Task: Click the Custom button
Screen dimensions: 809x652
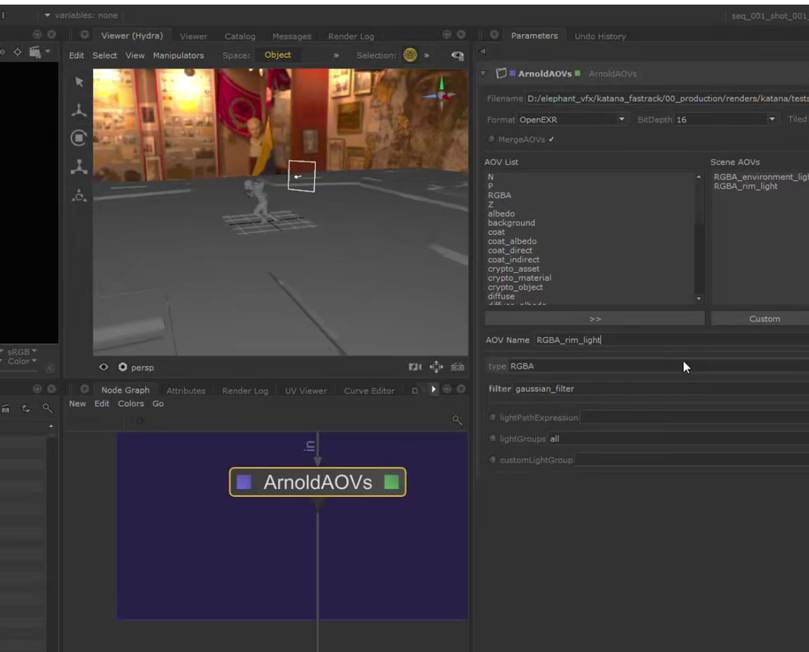Action: pos(764,318)
